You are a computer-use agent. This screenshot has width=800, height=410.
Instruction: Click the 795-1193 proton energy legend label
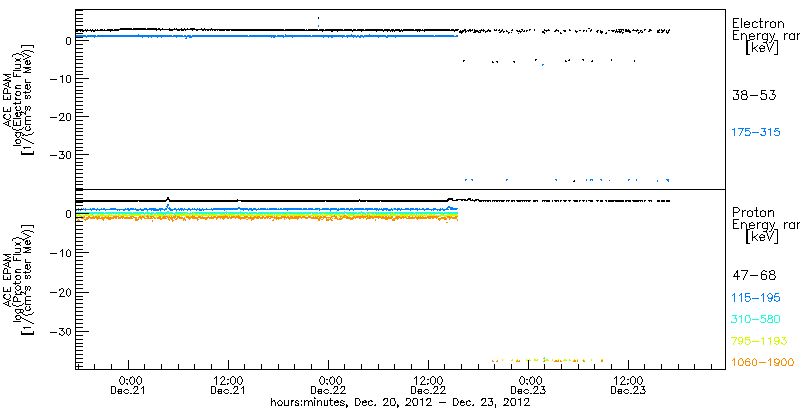coord(759,341)
